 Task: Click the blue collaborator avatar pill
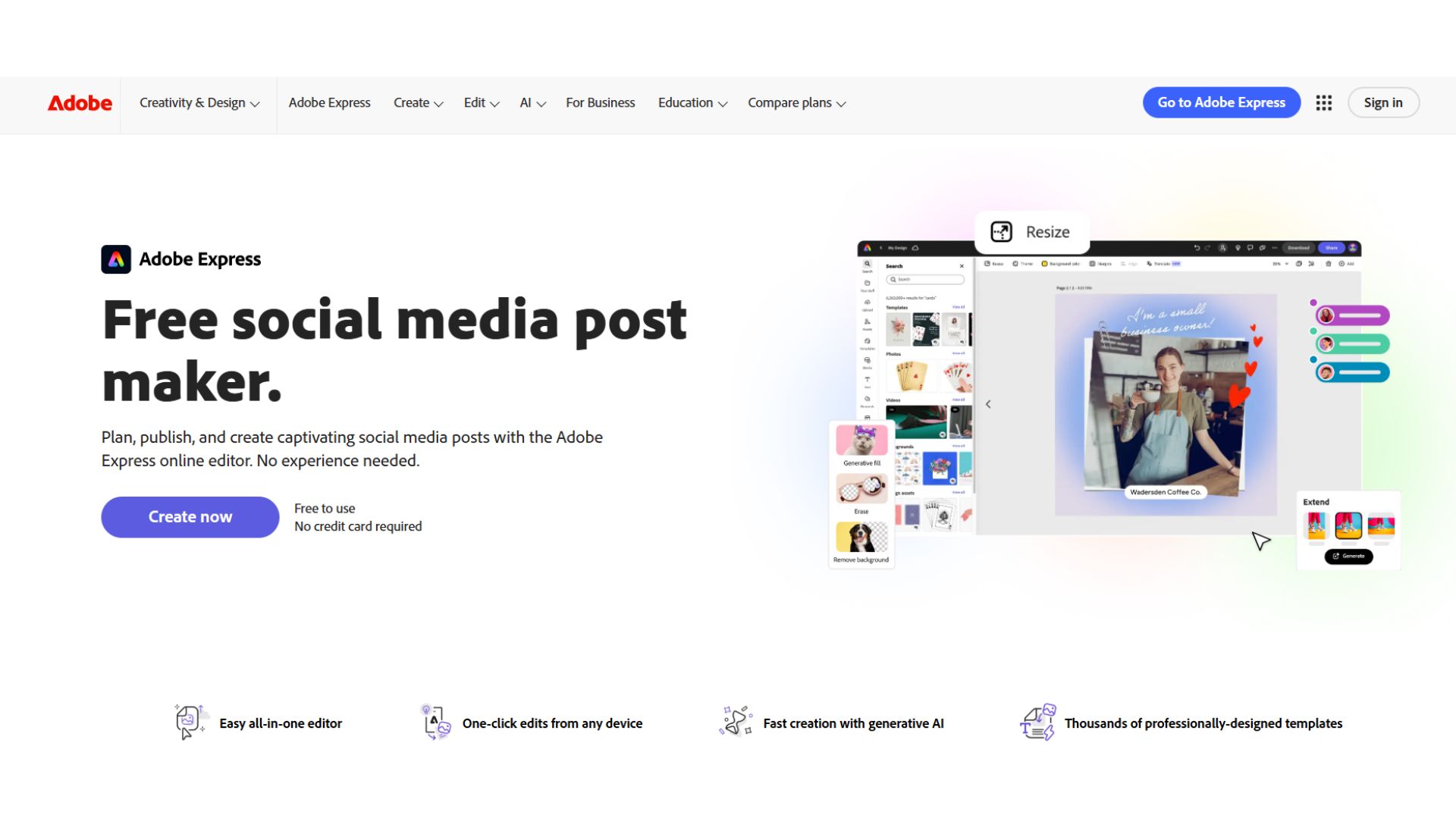click(1353, 372)
